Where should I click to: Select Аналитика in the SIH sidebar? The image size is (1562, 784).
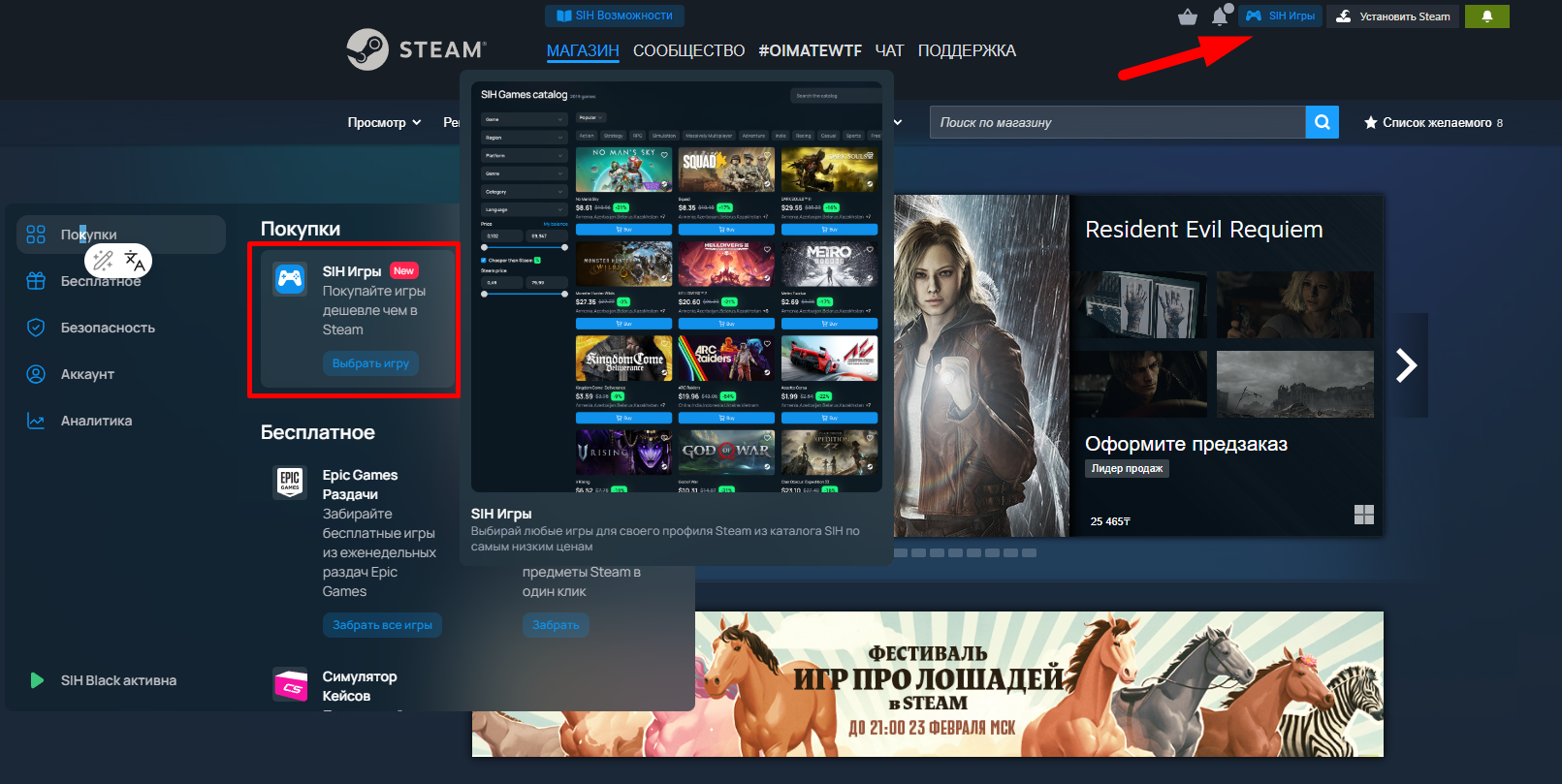click(121, 421)
